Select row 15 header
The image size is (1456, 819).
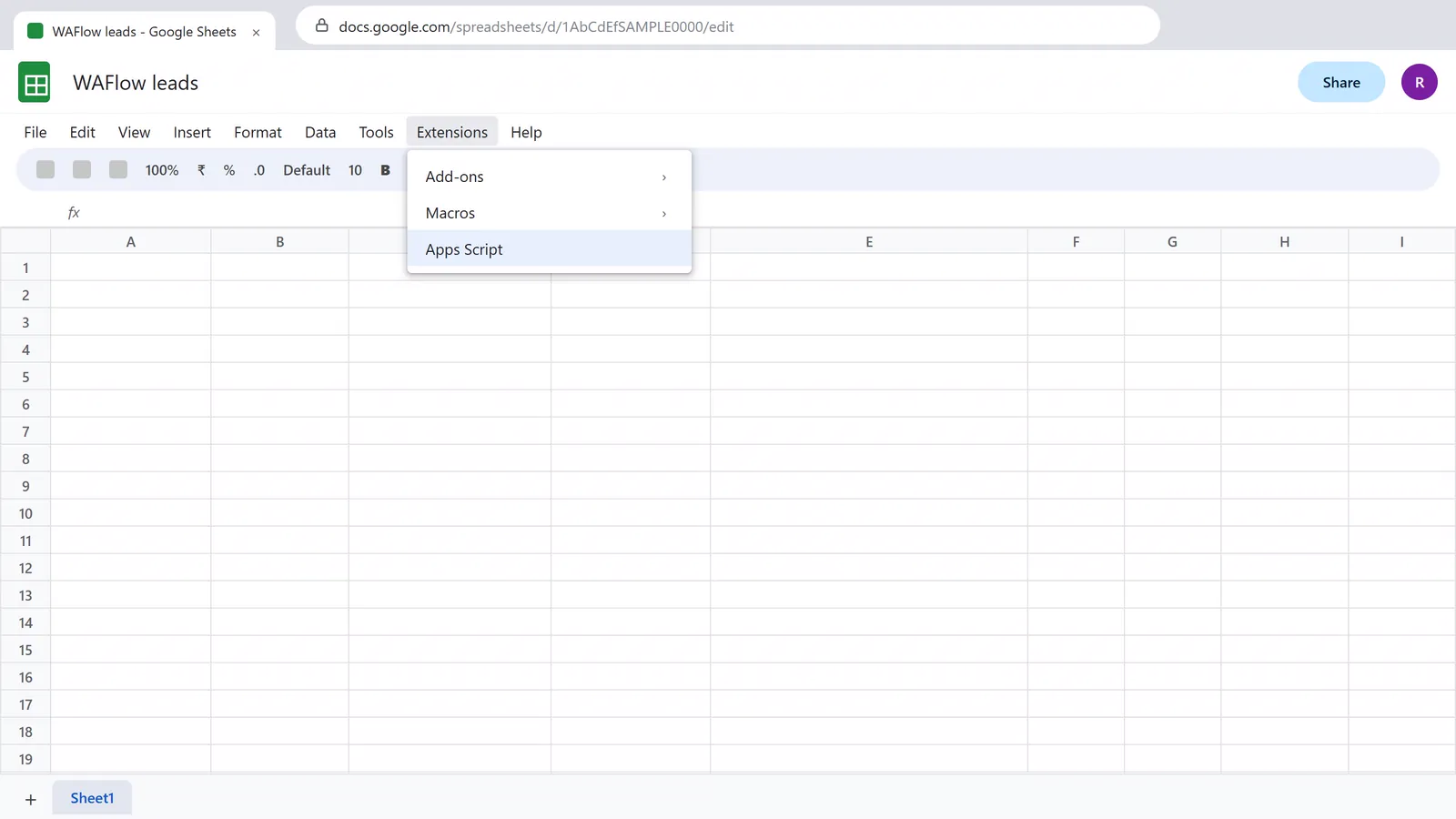pyautogui.click(x=25, y=650)
